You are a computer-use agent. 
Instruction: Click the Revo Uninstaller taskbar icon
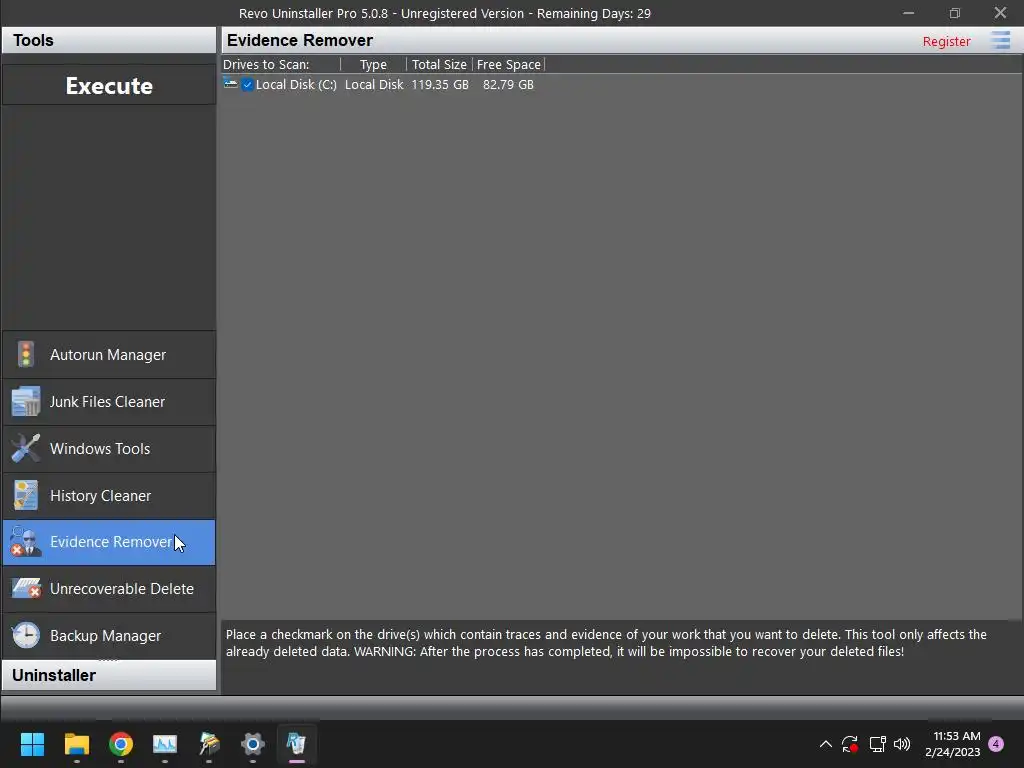point(296,744)
